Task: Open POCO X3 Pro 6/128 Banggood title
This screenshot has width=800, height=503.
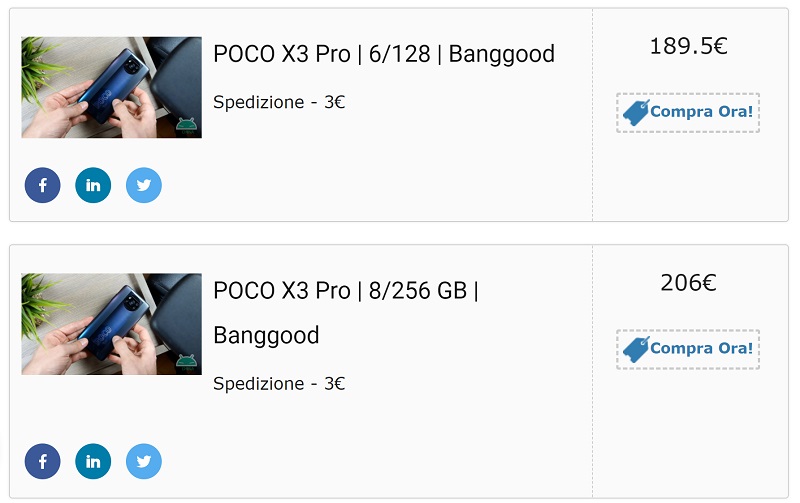Action: click(384, 54)
